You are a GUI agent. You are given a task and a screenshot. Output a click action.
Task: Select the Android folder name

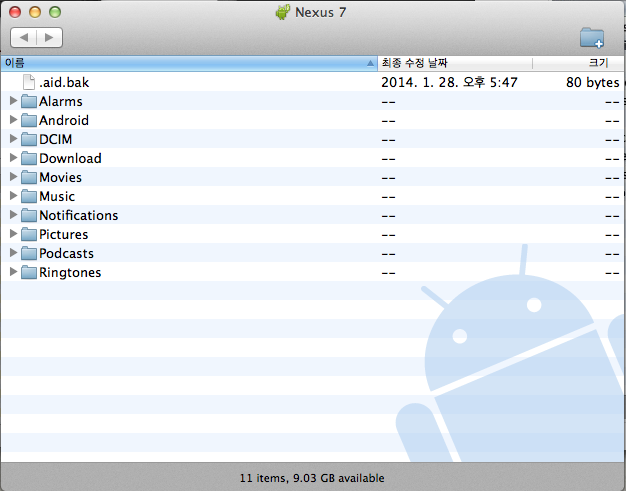(64, 121)
